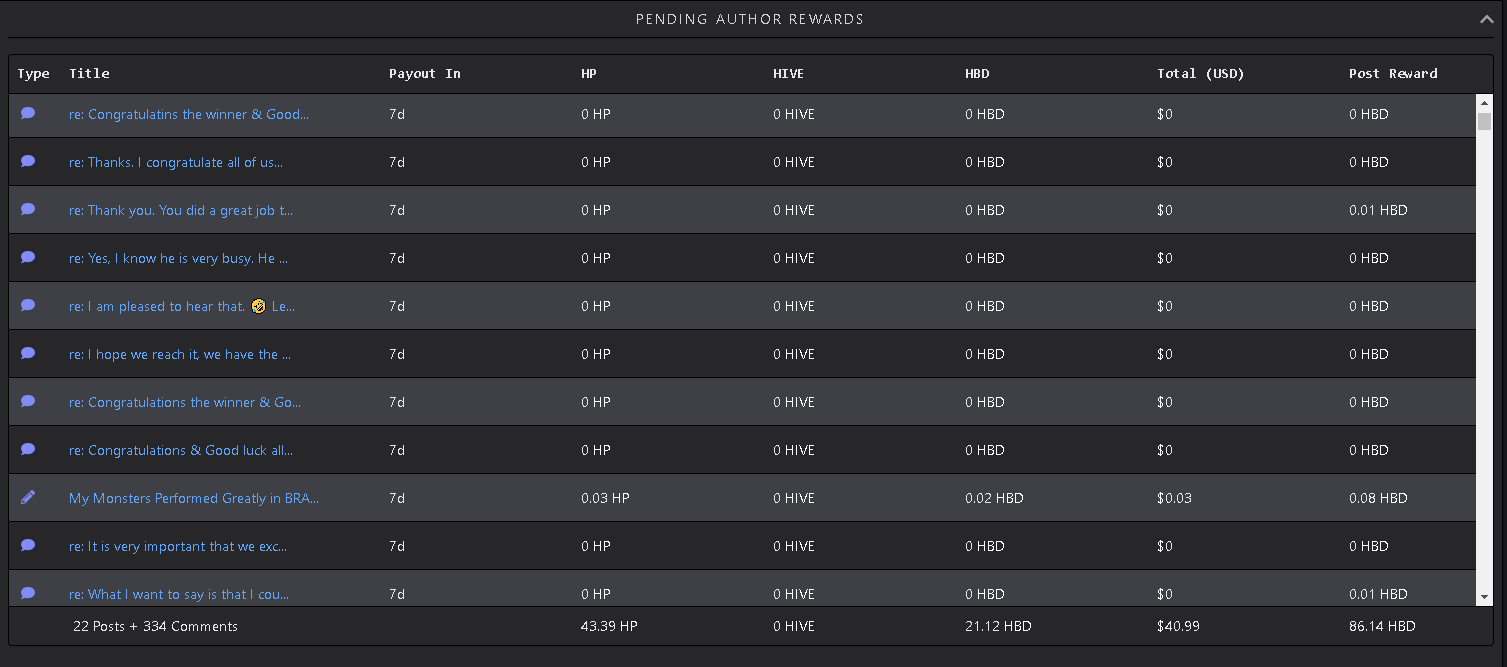Click comment icon for 'Thanks. I congratulate' row
This screenshot has width=1507, height=667.
tap(28, 161)
